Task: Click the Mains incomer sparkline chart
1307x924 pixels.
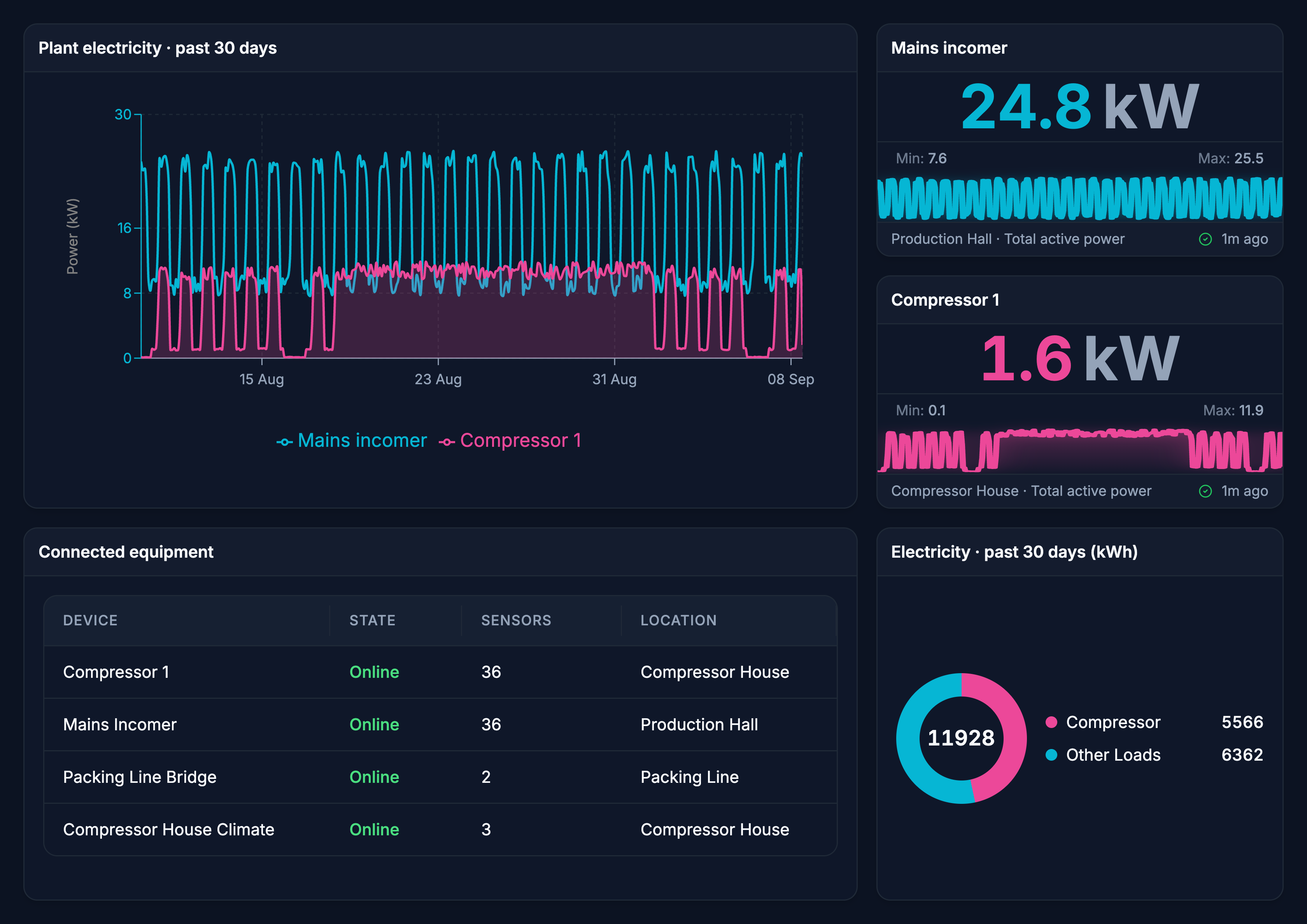Action: coord(1080,198)
